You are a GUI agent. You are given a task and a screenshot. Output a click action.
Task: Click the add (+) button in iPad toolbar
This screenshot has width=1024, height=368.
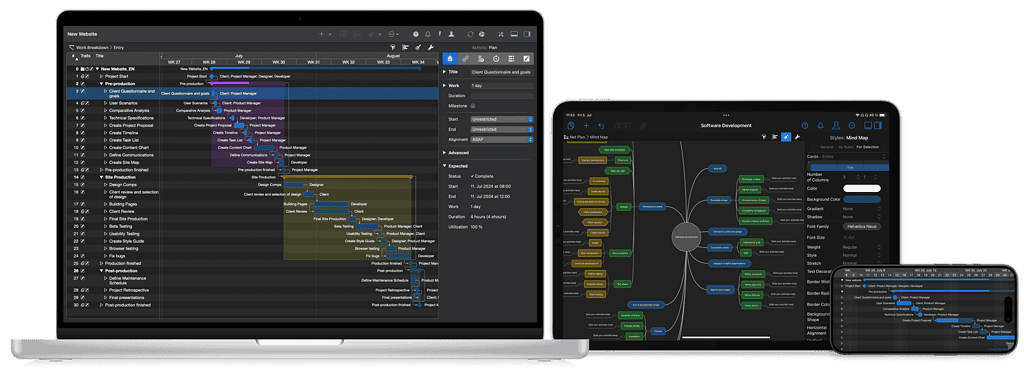(586, 125)
